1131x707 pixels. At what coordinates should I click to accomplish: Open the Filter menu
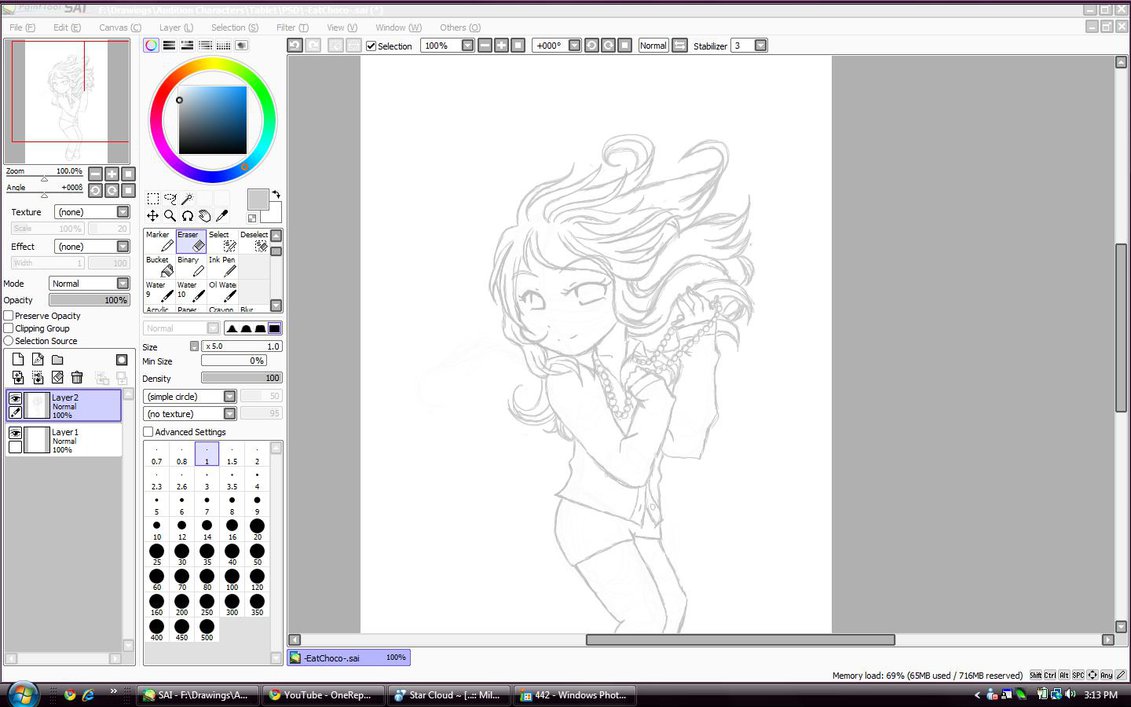pos(292,28)
